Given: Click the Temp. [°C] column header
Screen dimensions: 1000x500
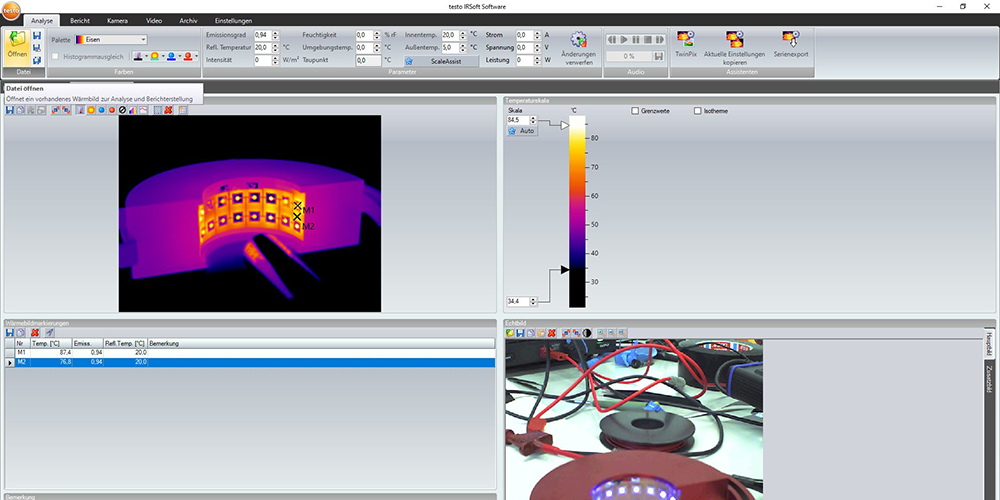Looking at the screenshot, I should [51, 343].
